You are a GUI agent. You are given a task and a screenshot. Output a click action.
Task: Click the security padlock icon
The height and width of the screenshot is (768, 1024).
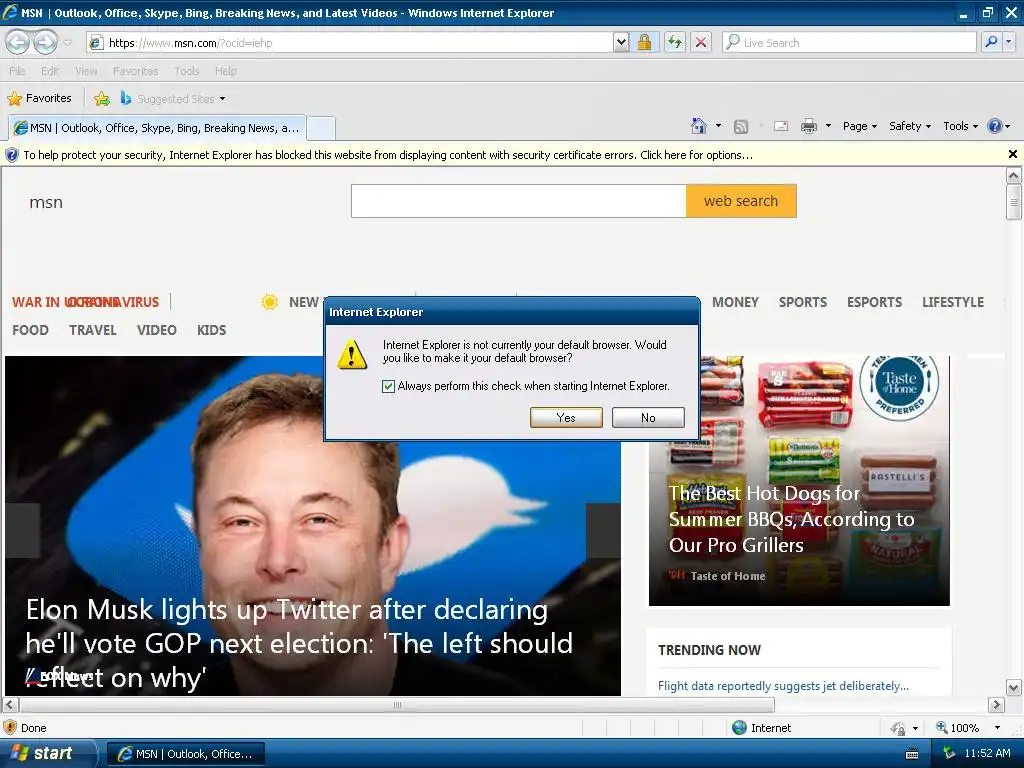point(645,42)
